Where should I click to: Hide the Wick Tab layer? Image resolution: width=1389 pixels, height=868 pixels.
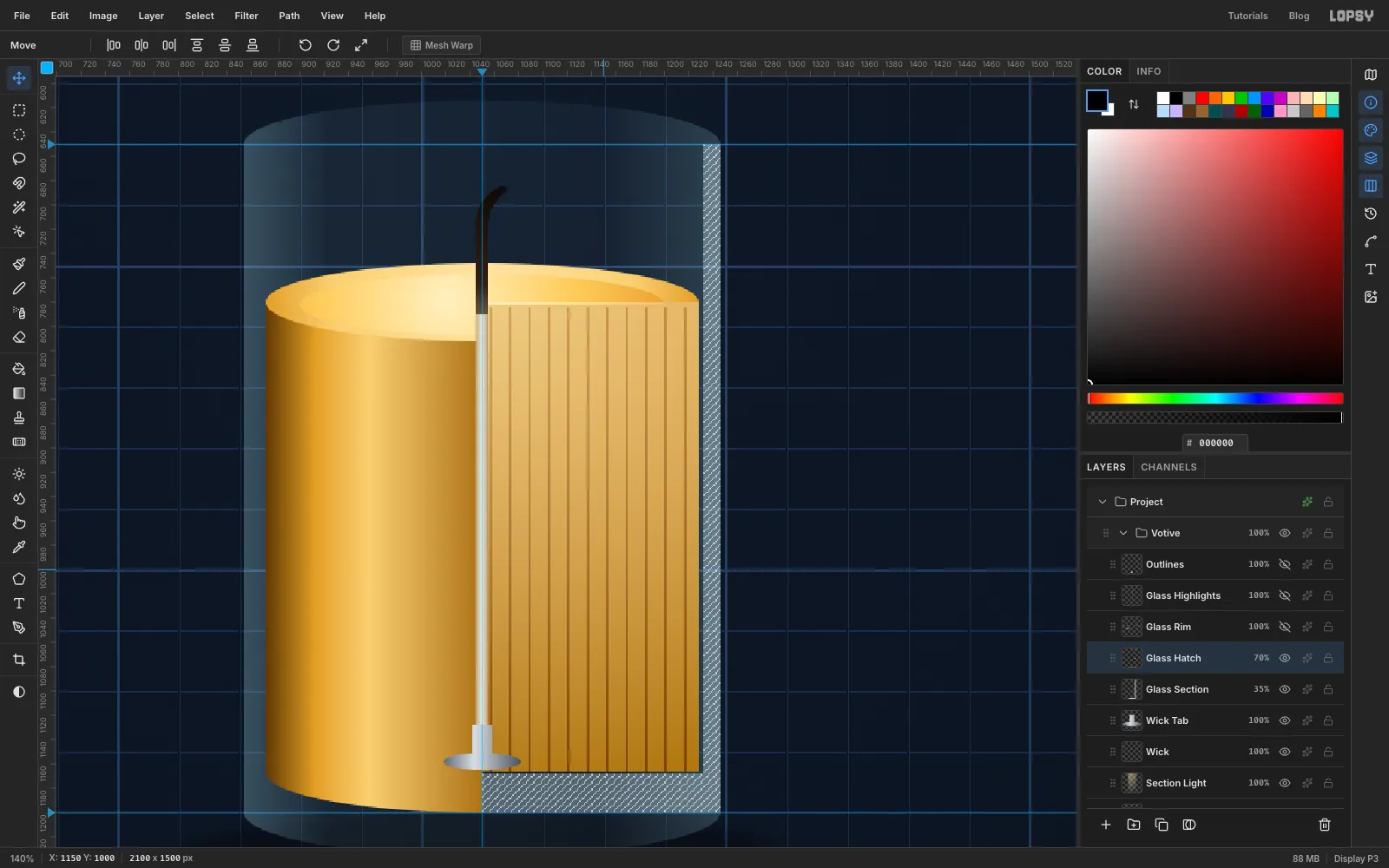click(1285, 720)
